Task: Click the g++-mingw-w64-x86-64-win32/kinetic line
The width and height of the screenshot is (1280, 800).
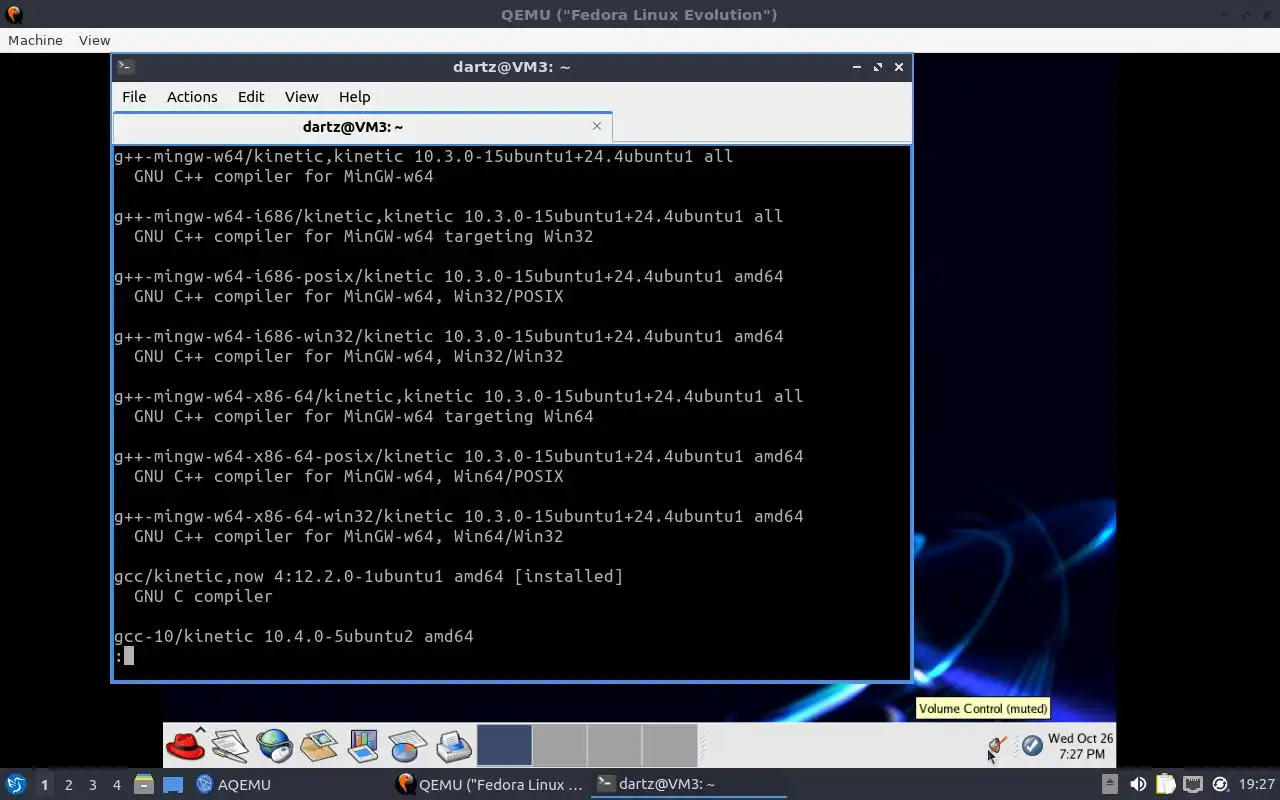Action: pyautogui.click(x=459, y=516)
